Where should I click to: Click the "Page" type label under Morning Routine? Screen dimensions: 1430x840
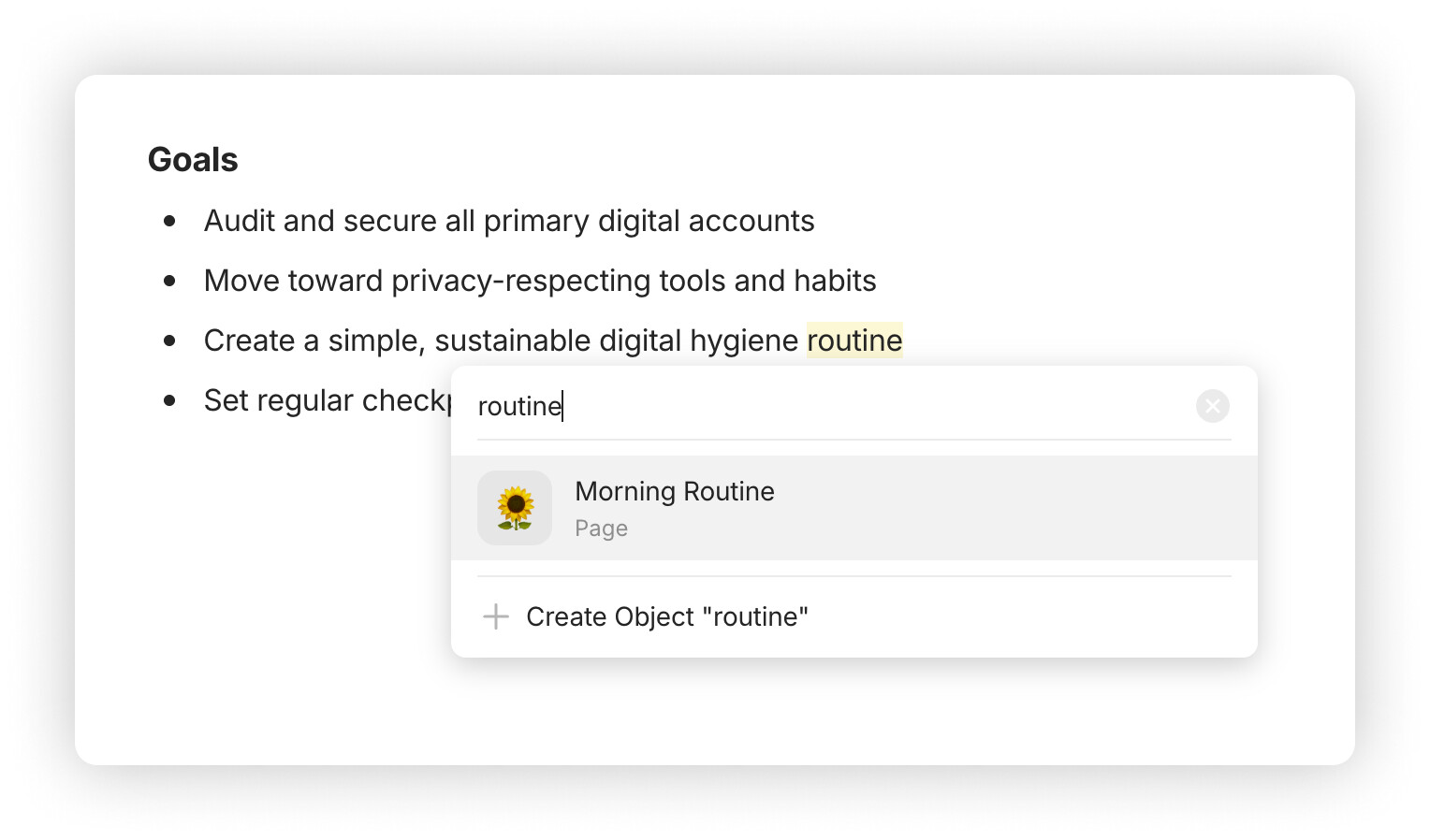pos(601,529)
